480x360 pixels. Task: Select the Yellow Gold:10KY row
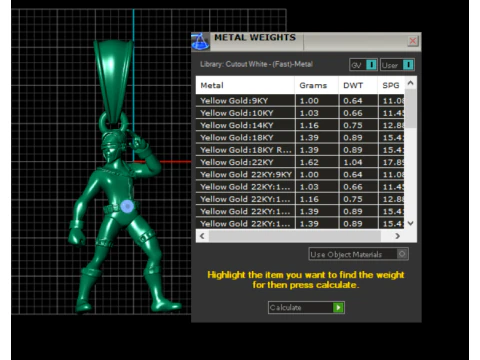pos(300,113)
